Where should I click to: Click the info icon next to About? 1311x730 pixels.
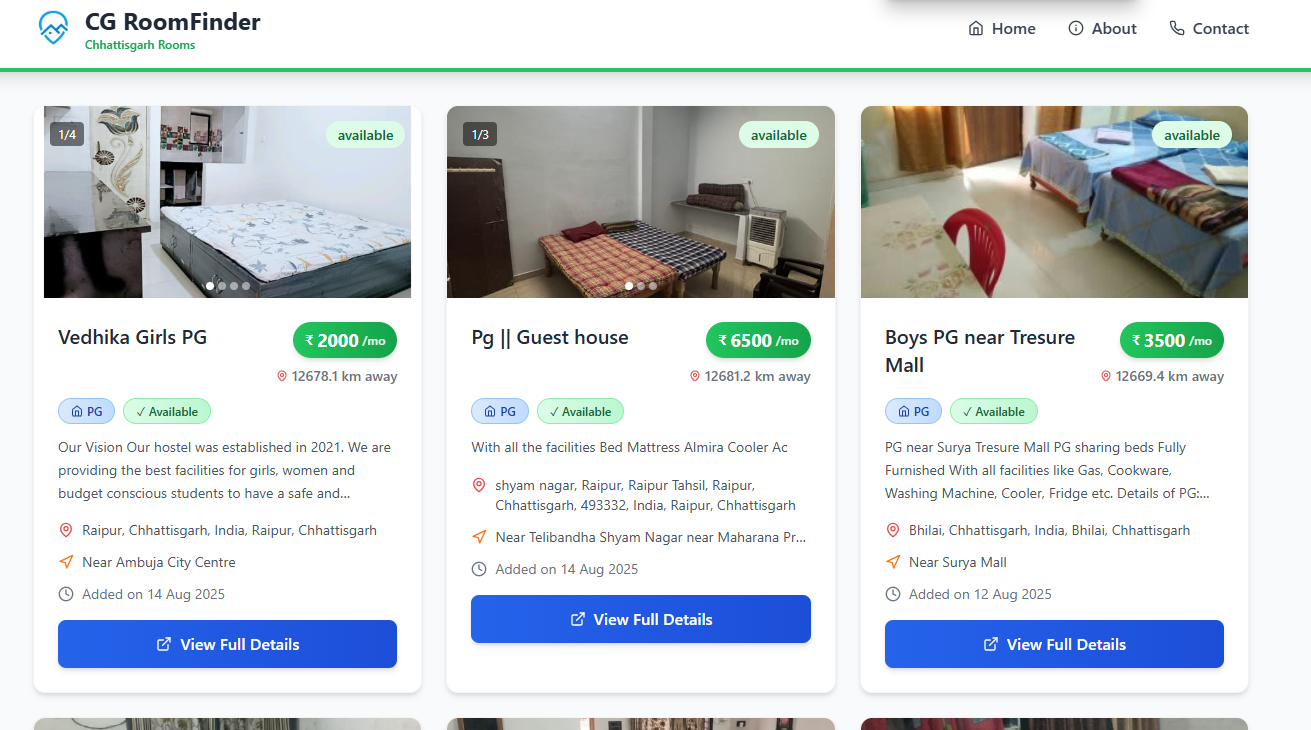(1076, 28)
